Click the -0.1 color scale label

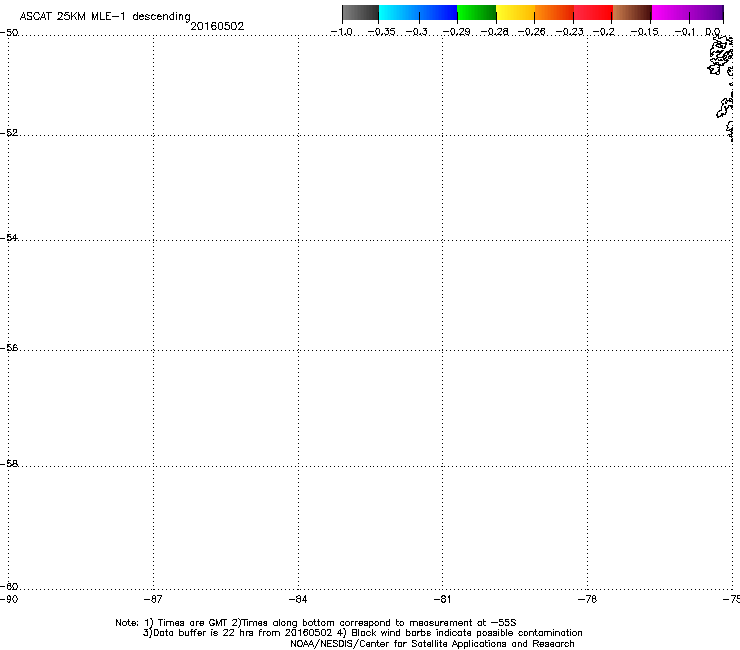click(685, 32)
